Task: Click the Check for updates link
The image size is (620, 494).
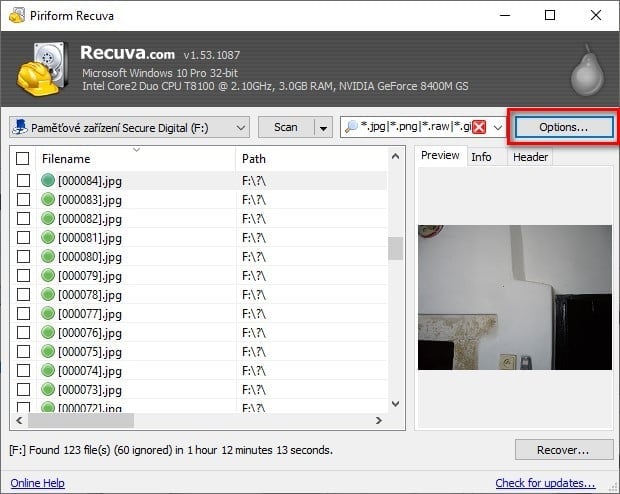Action: click(x=545, y=483)
